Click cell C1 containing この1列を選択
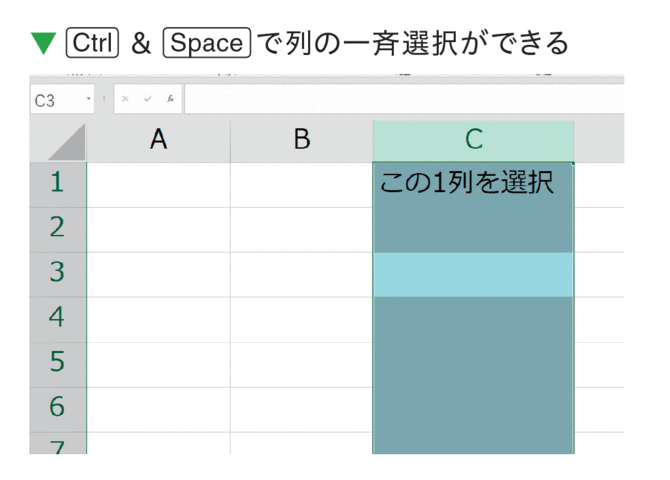The image size is (670, 480). [x=473, y=185]
